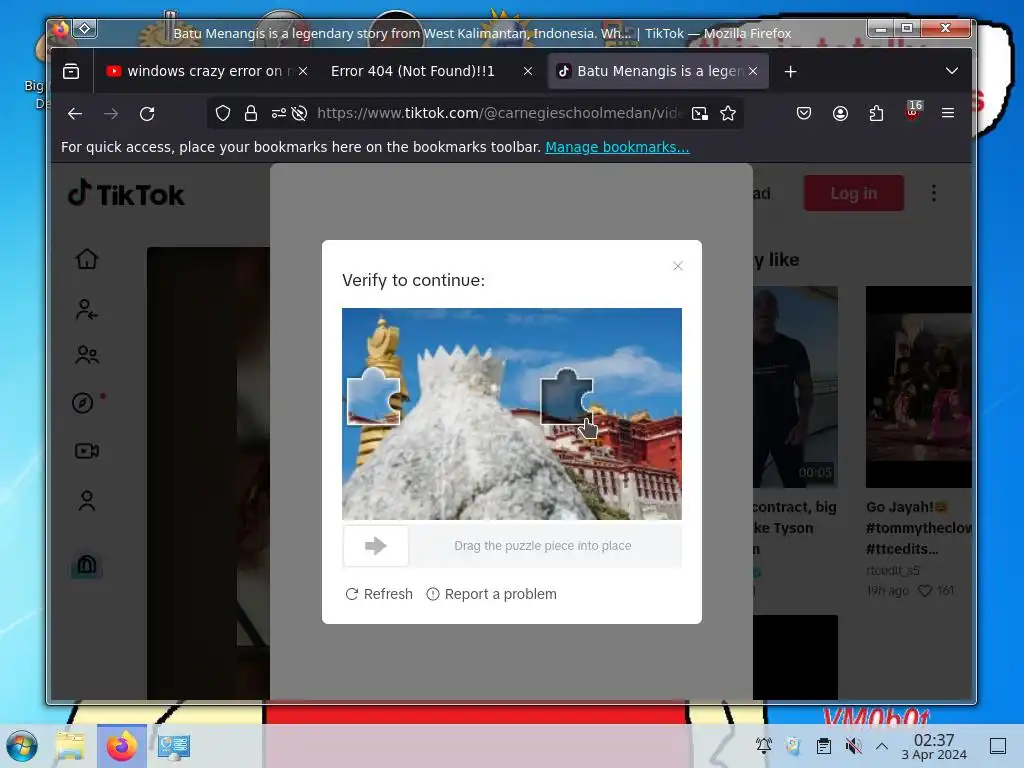Click the loose puzzle piece in the captcha image
This screenshot has width=1024, height=768.
[374, 396]
